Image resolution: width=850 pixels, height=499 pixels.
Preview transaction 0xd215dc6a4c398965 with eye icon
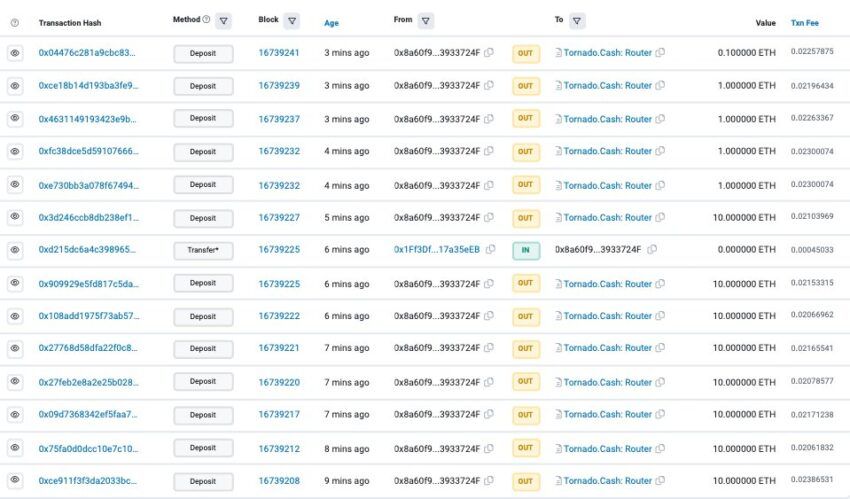[x=15, y=250]
